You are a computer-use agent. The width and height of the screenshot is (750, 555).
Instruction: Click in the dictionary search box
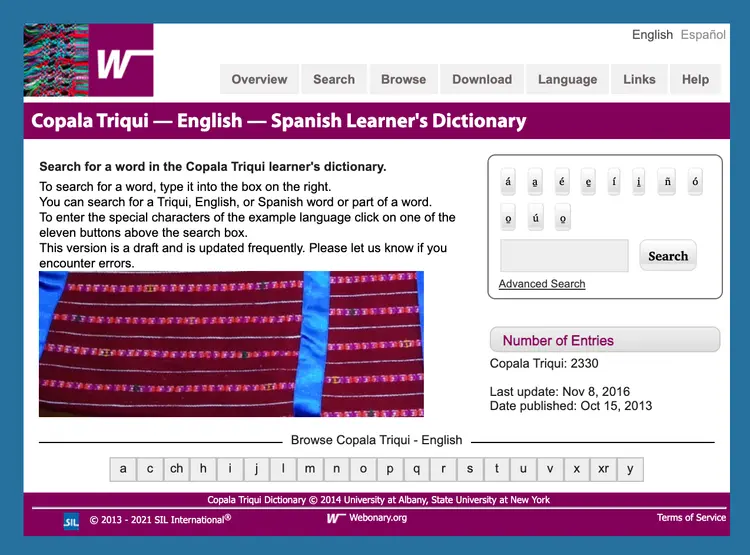(564, 256)
